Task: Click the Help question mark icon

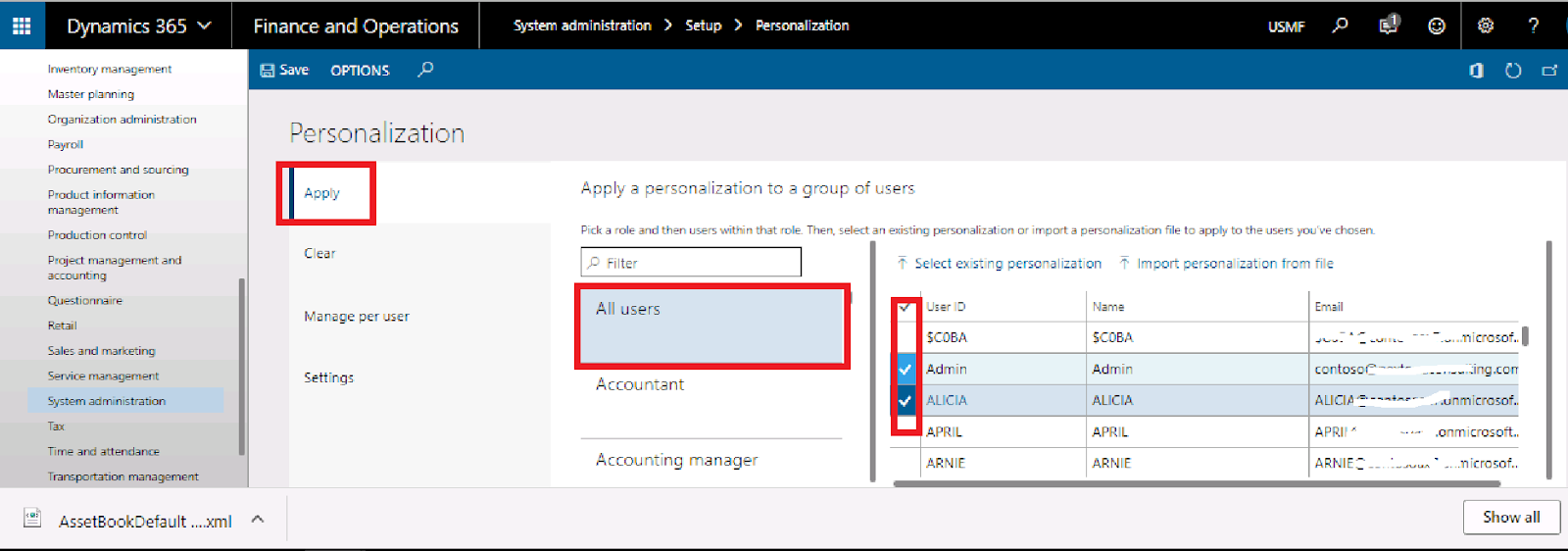Action: pos(1534,25)
